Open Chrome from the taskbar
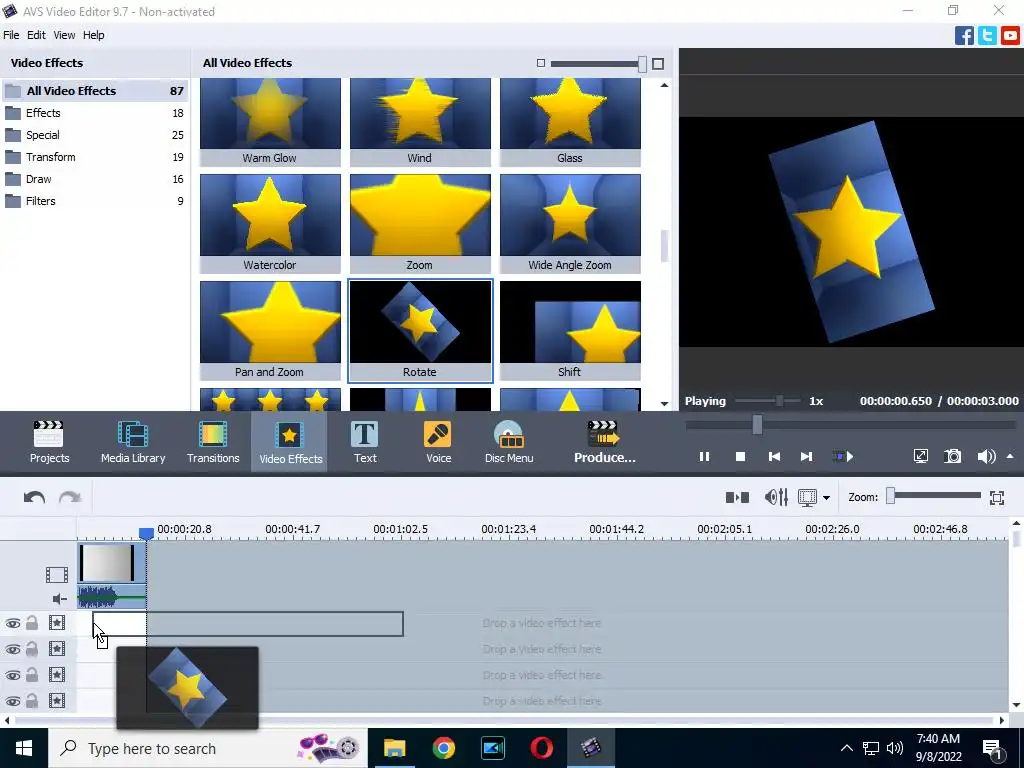Image resolution: width=1024 pixels, height=768 pixels. [x=443, y=748]
